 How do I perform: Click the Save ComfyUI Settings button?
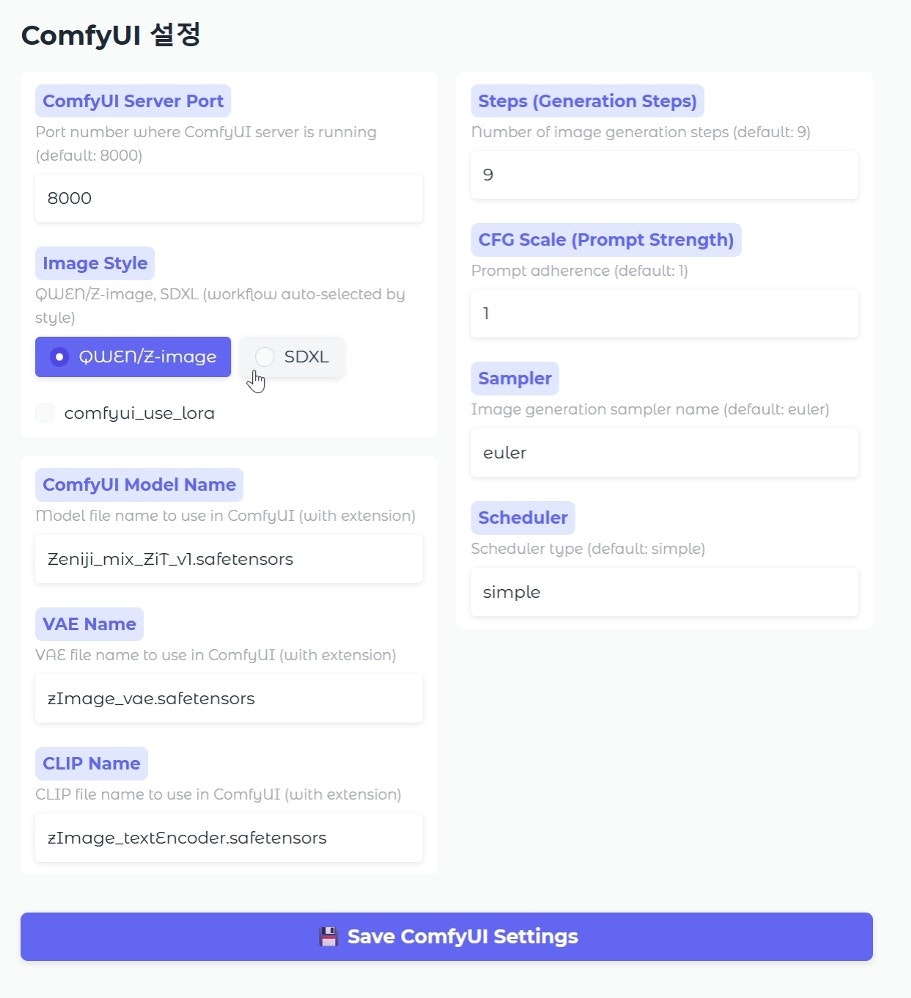click(x=455, y=936)
